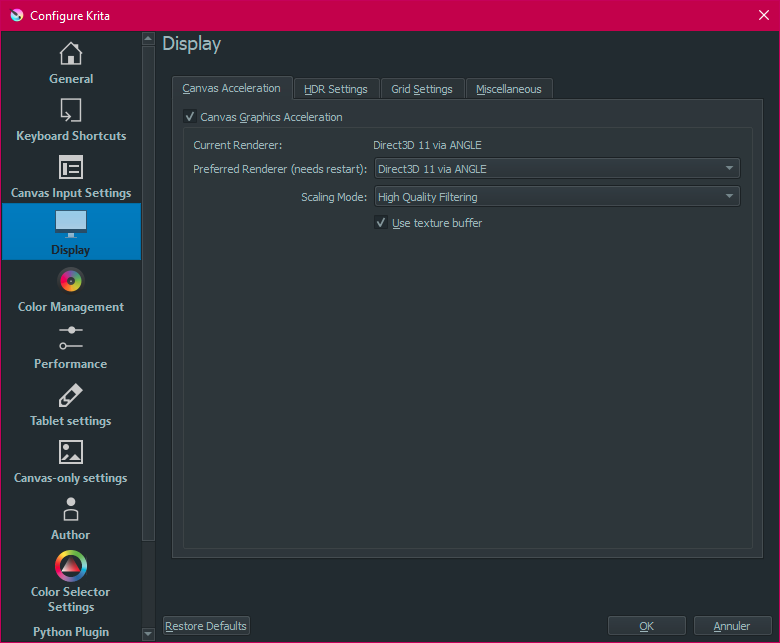Open Color Management color wheel icon
The width and height of the screenshot is (780, 643).
[x=71, y=281]
